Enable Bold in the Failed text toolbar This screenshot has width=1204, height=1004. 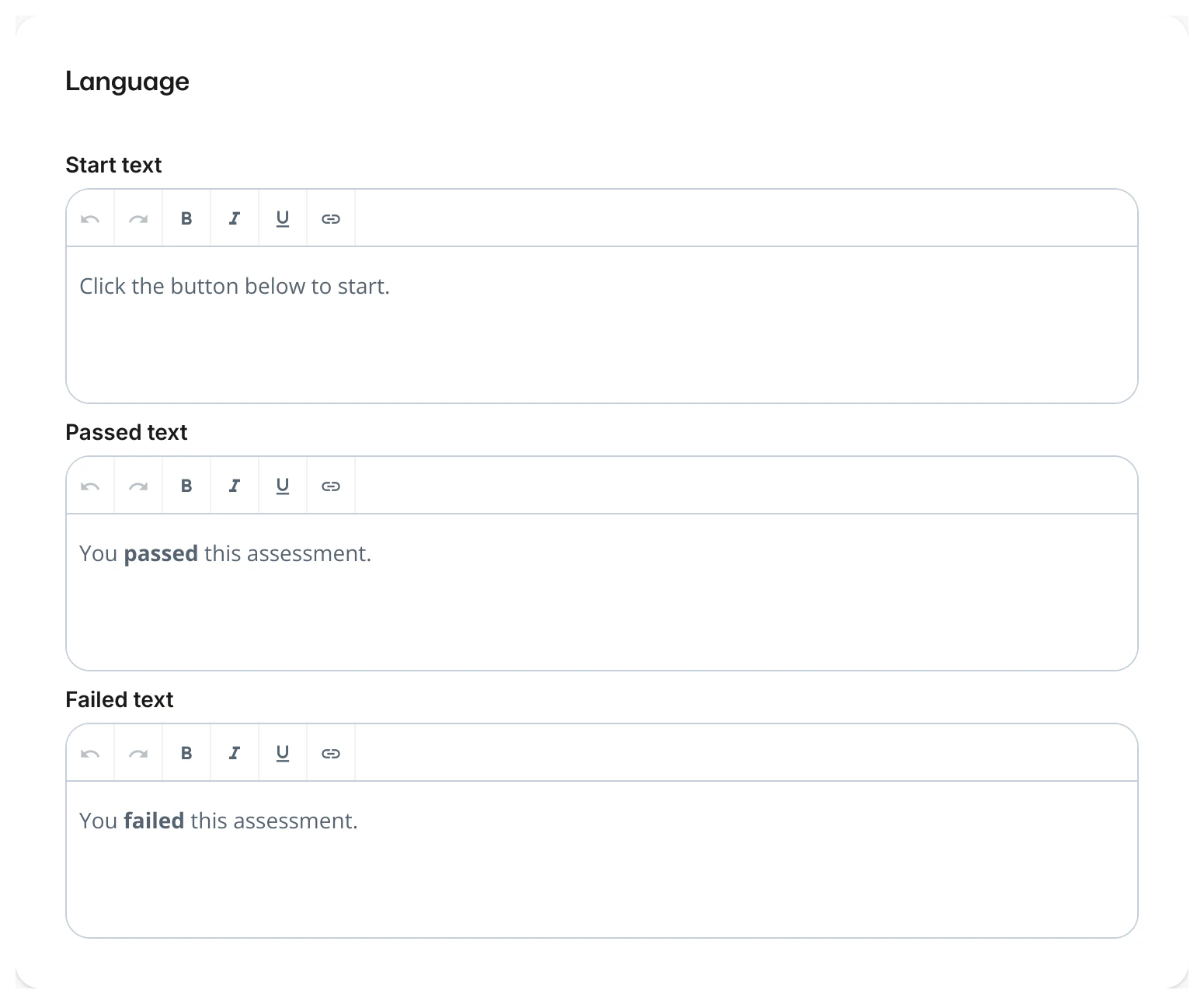click(x=186, y=752)
